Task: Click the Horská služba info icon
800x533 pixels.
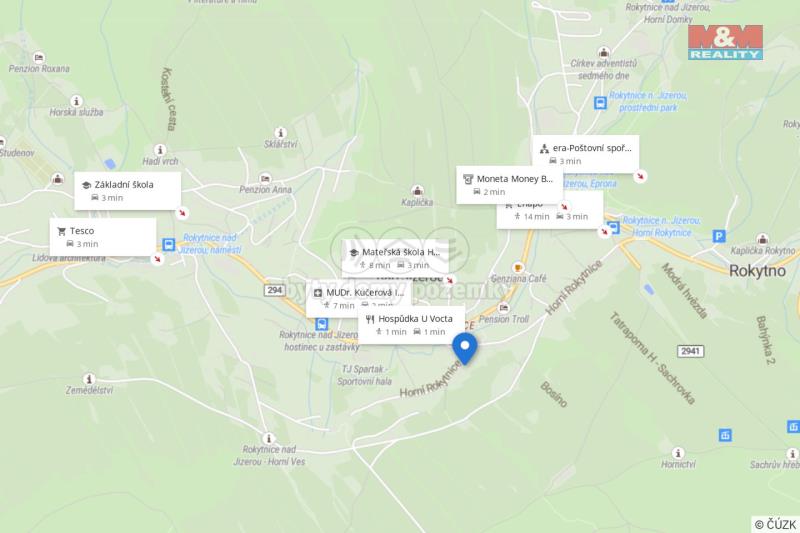Action: click(76, 101)
